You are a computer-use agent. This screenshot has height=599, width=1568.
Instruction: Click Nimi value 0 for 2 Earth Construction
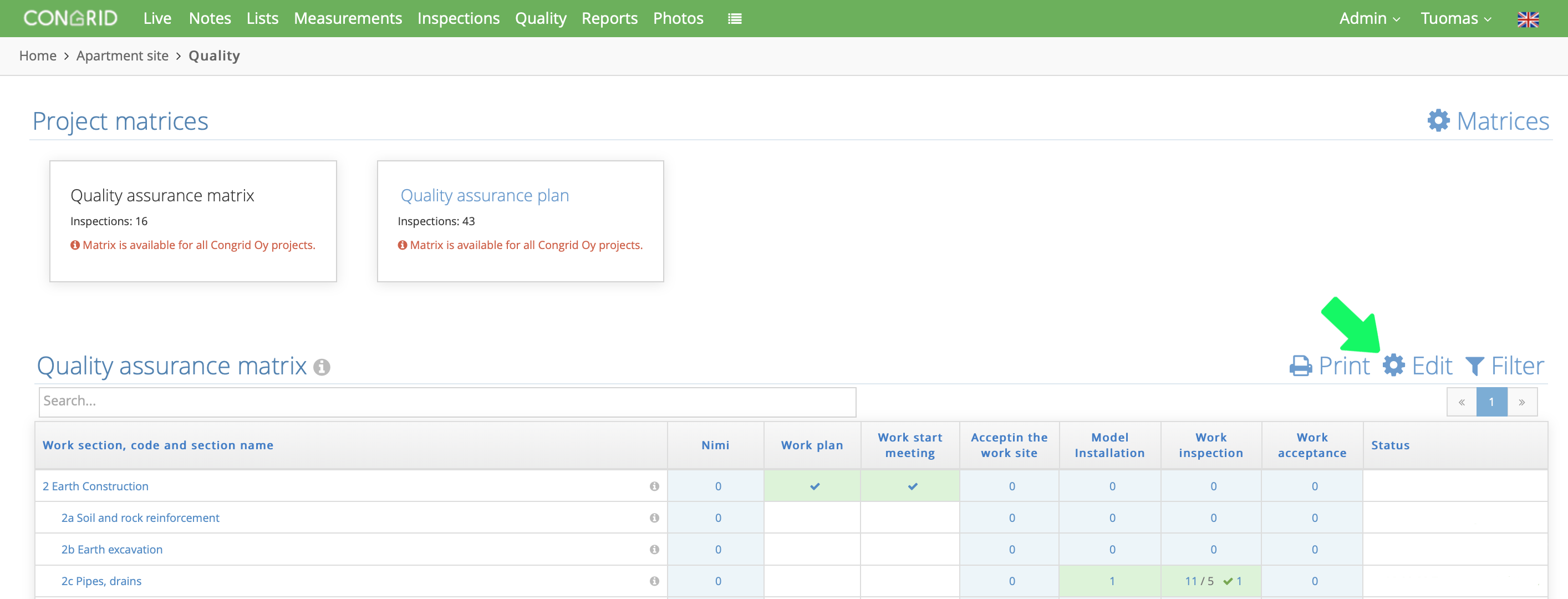click(x=717, y=486)
